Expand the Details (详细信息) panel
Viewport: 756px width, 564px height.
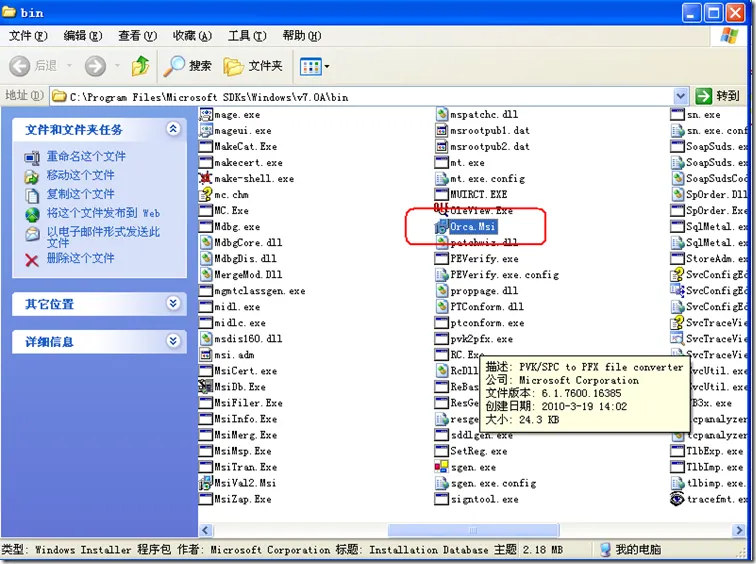pos(173,341)
